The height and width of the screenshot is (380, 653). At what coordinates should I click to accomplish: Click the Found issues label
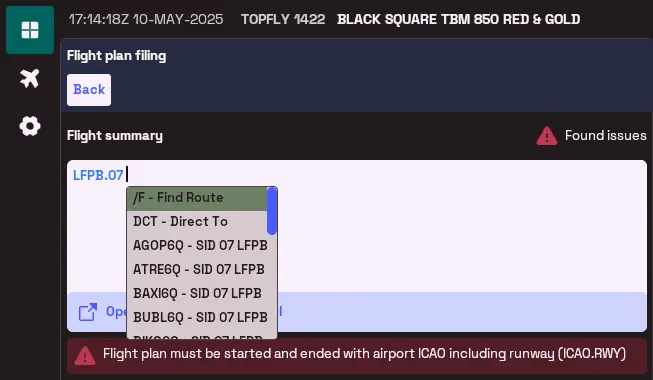point(606,135)
